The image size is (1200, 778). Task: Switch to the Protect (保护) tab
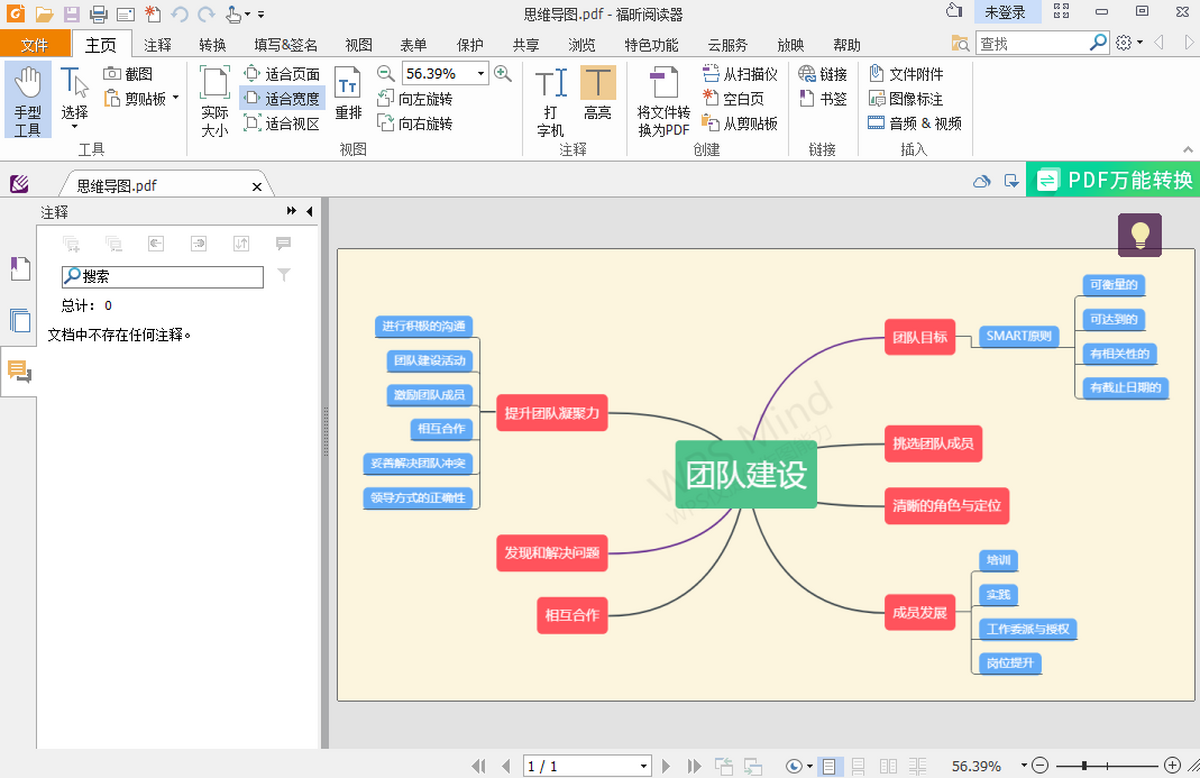click(470, 45)
